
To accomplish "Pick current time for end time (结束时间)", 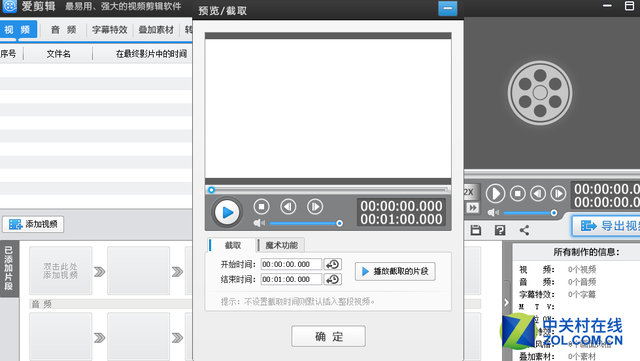I will pos(333,279).
